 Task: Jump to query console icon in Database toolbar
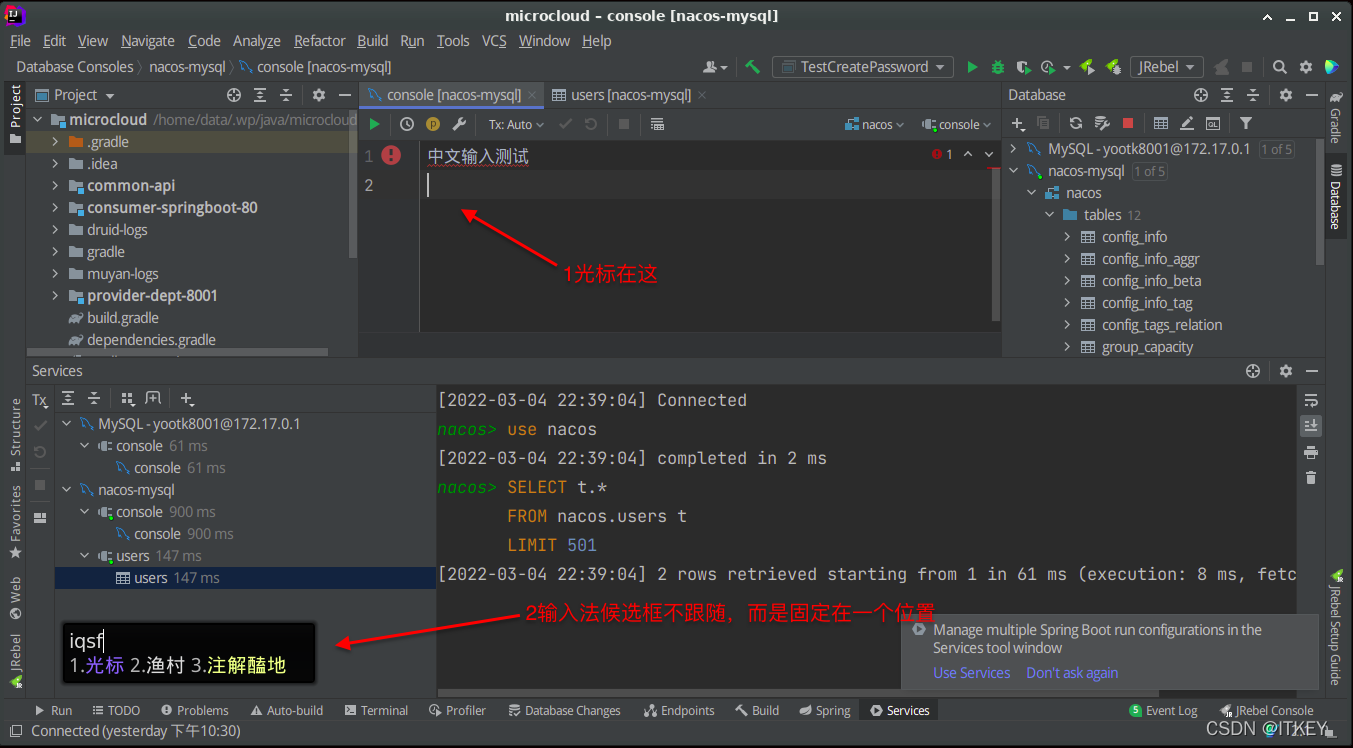tap(1213, 123)
